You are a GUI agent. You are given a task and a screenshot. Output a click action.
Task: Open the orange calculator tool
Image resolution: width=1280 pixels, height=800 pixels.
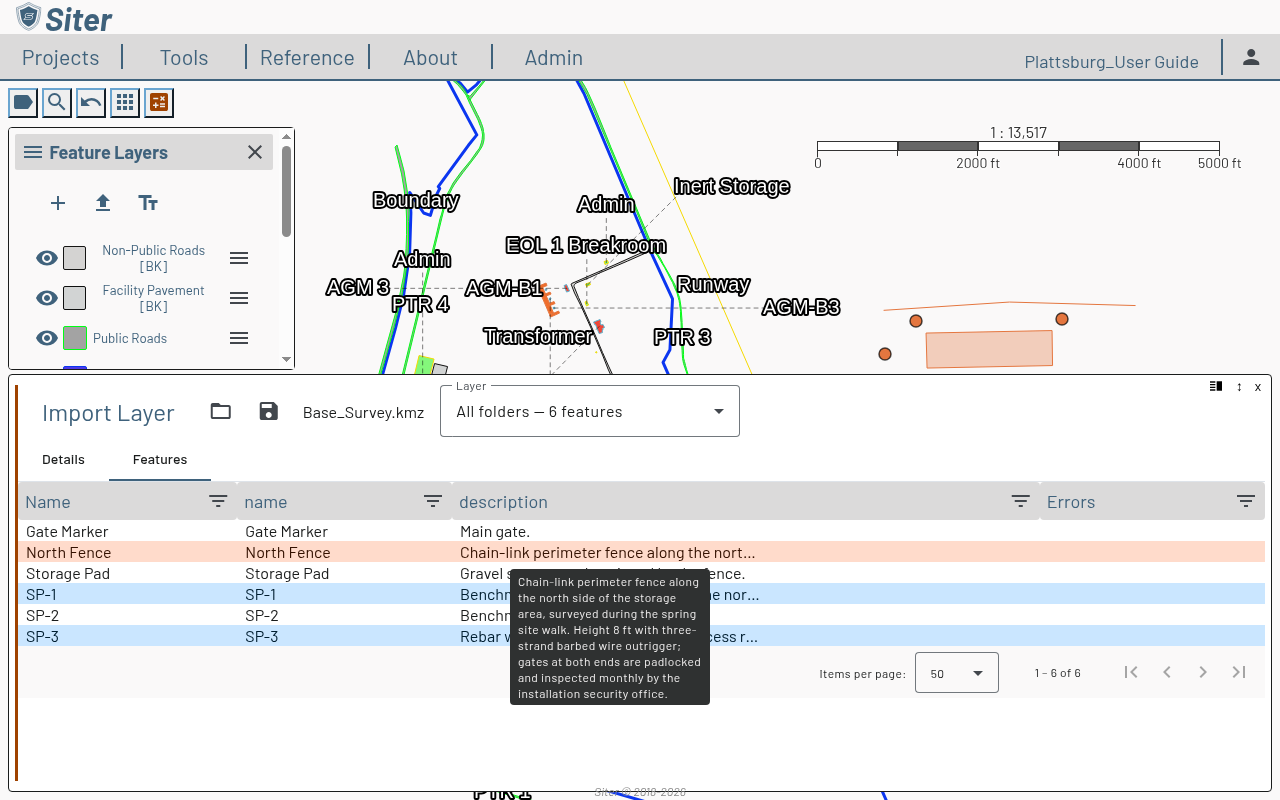tap(159, 102)
